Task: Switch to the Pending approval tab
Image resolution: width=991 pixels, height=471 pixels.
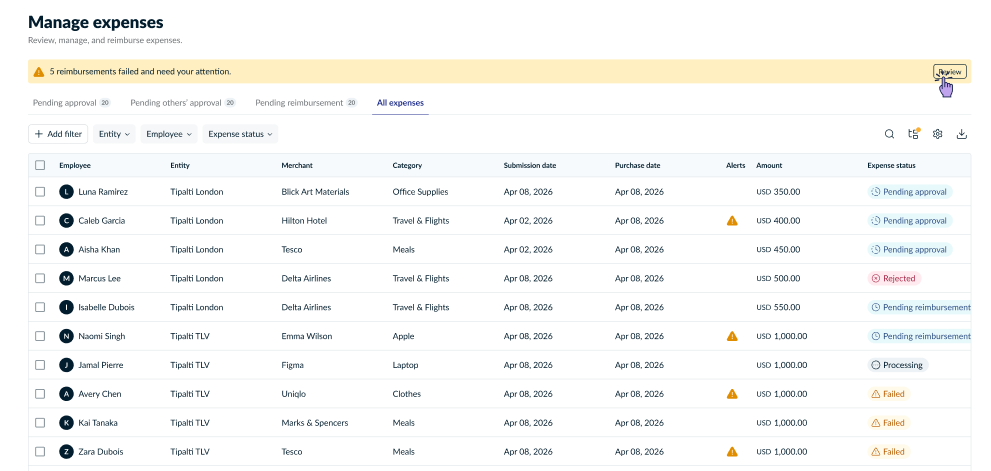Action: pos(71,102)
